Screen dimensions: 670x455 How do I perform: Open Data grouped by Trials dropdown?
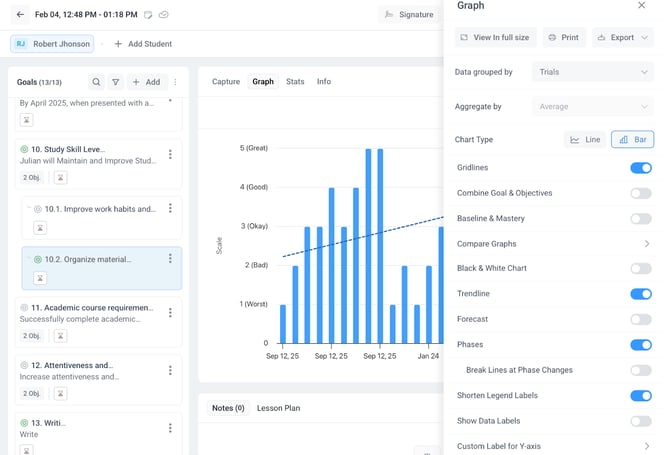[x=593, y=72]
